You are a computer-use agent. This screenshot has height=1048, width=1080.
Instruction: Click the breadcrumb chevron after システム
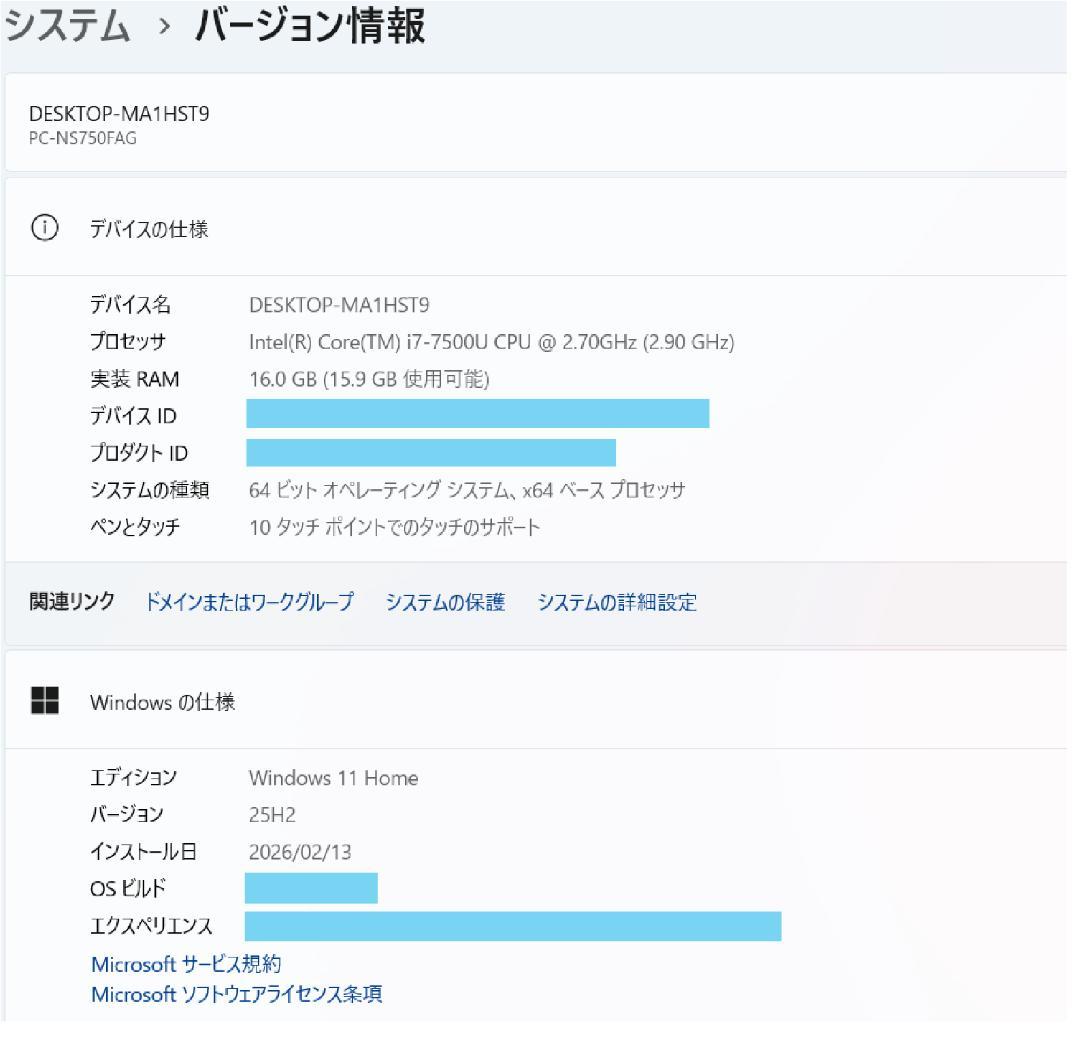[163, 27]
